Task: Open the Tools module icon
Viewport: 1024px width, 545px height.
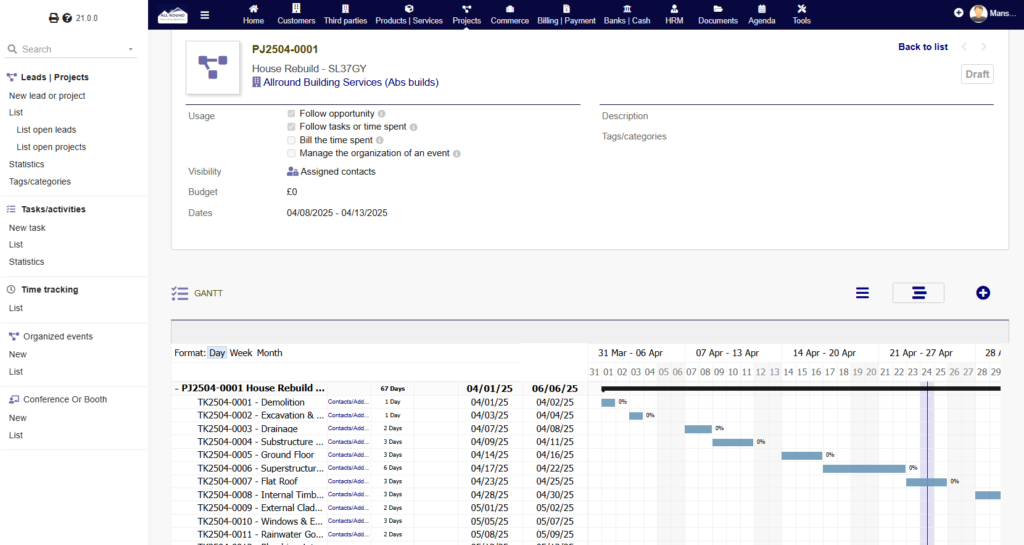Action: (801, 14)
